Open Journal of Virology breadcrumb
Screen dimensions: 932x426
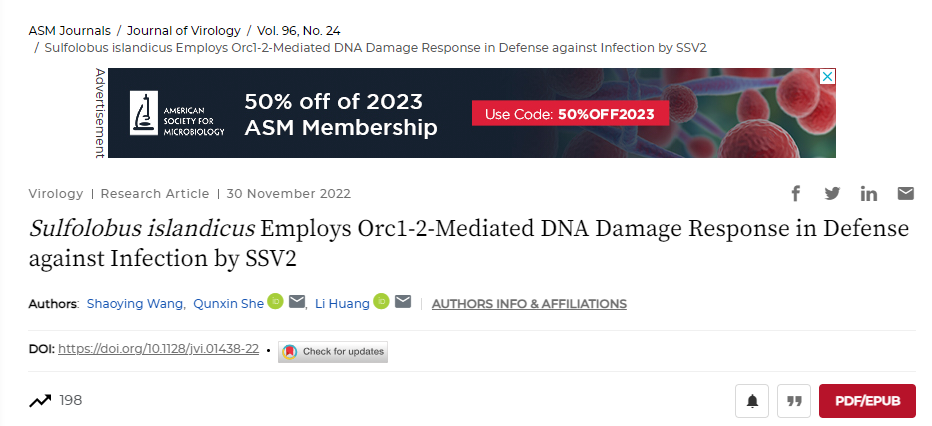(x=186, y=29)
